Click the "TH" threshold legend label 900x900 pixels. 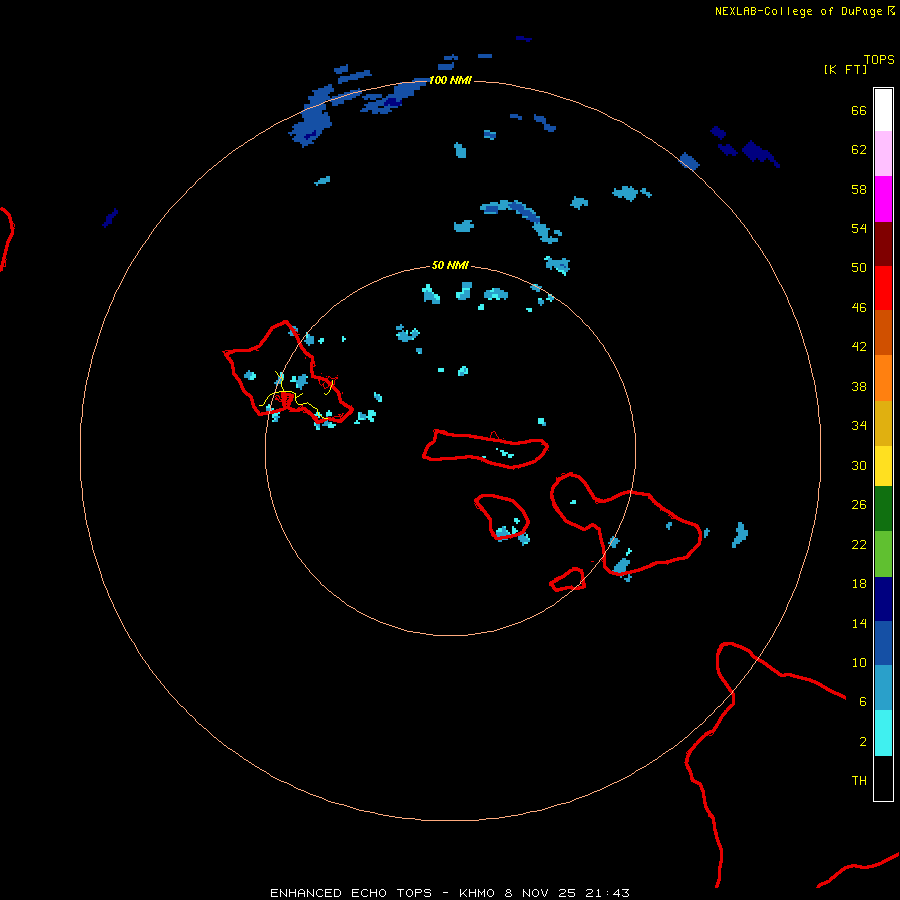point(859,781)
